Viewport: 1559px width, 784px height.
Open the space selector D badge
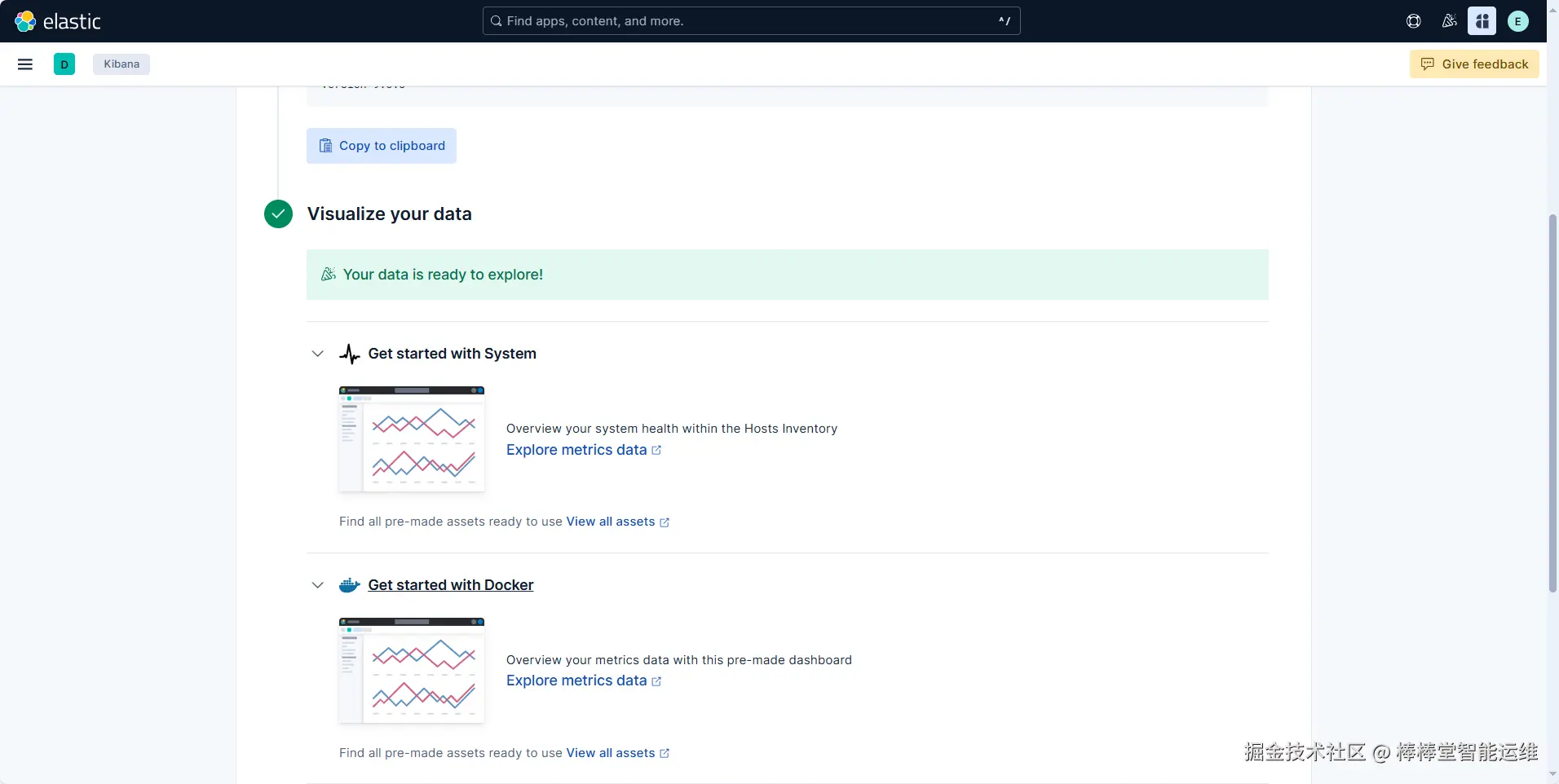[x=64, y=64]
